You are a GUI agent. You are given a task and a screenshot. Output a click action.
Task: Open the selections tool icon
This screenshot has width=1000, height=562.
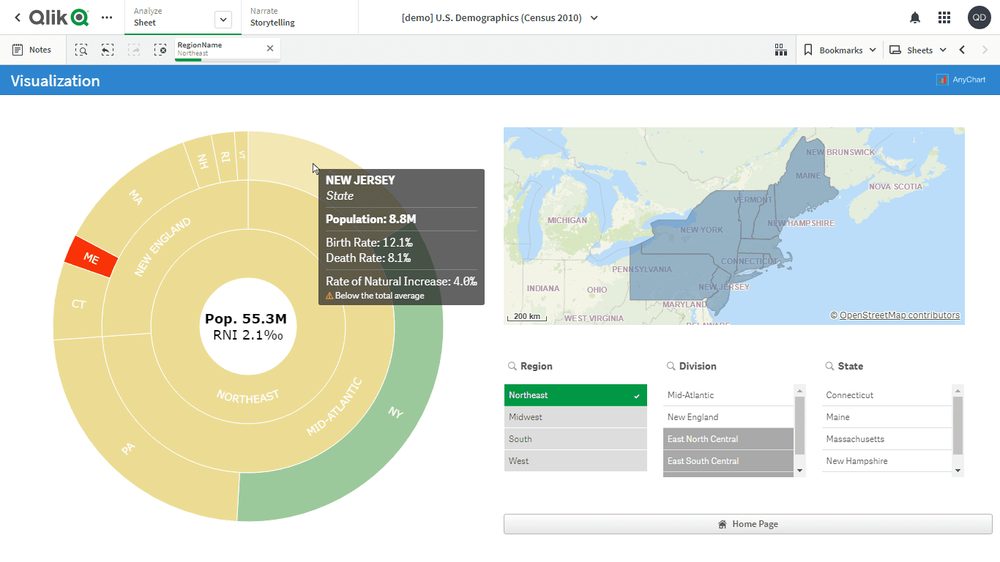click(x=781, y=49)
